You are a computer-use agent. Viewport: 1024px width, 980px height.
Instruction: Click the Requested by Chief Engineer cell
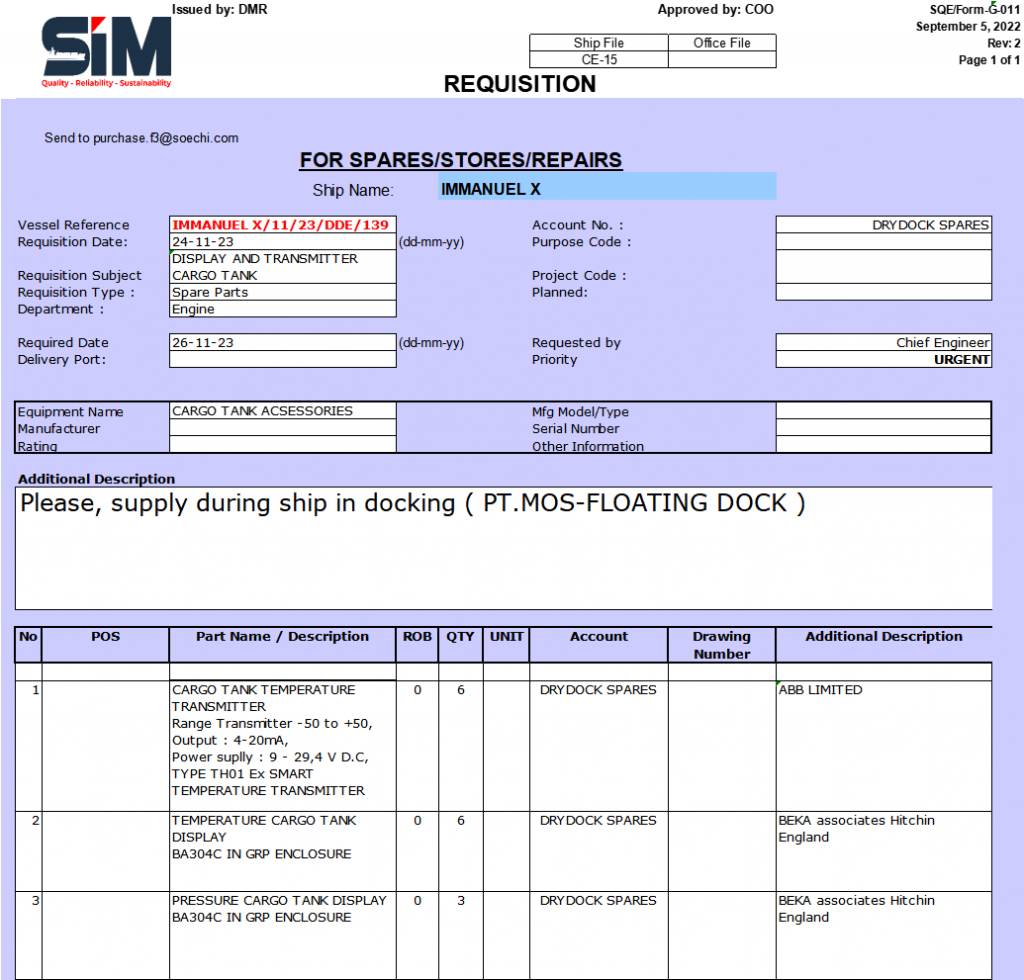point(883,343)
